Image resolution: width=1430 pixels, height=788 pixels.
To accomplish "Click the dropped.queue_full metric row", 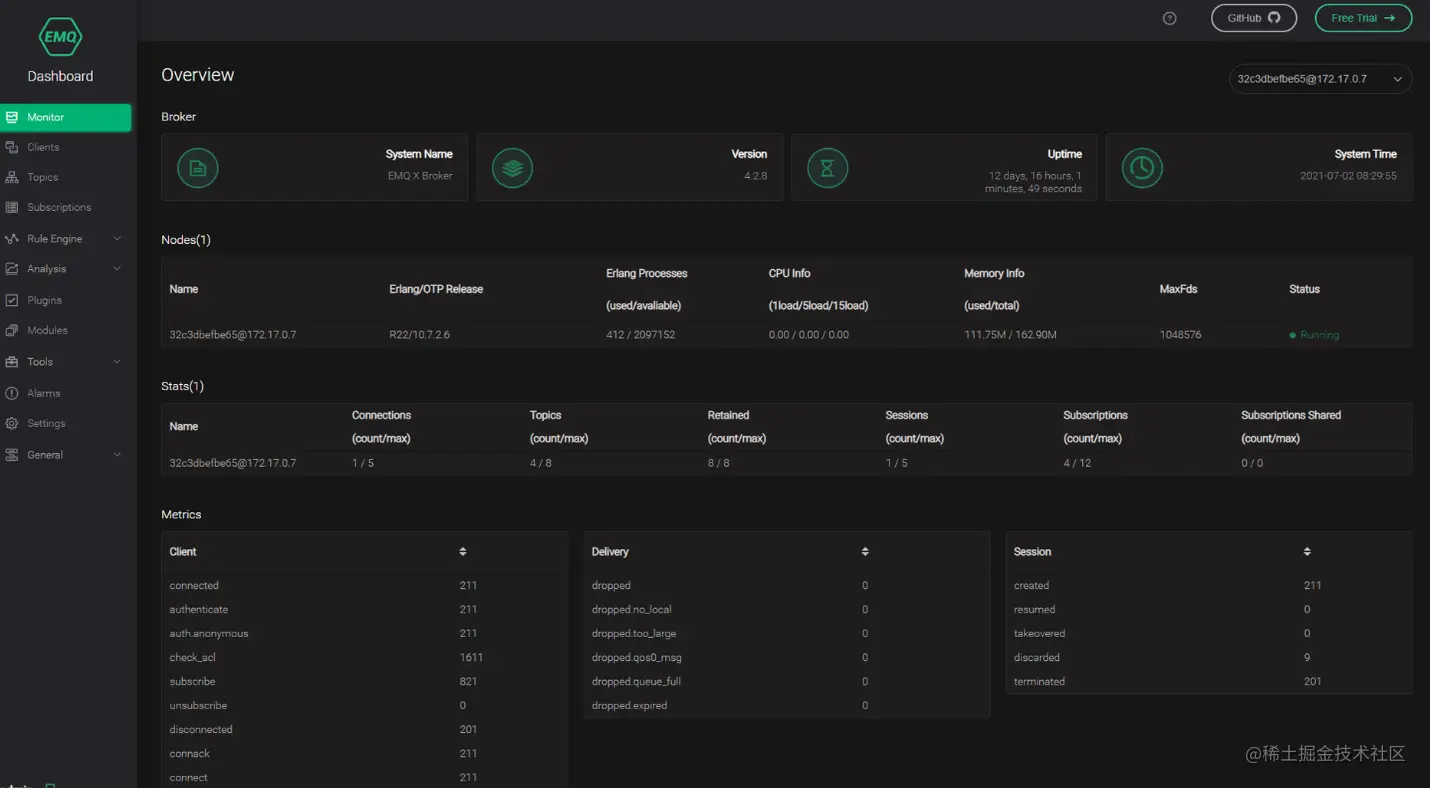I will [x=786, y=681].
